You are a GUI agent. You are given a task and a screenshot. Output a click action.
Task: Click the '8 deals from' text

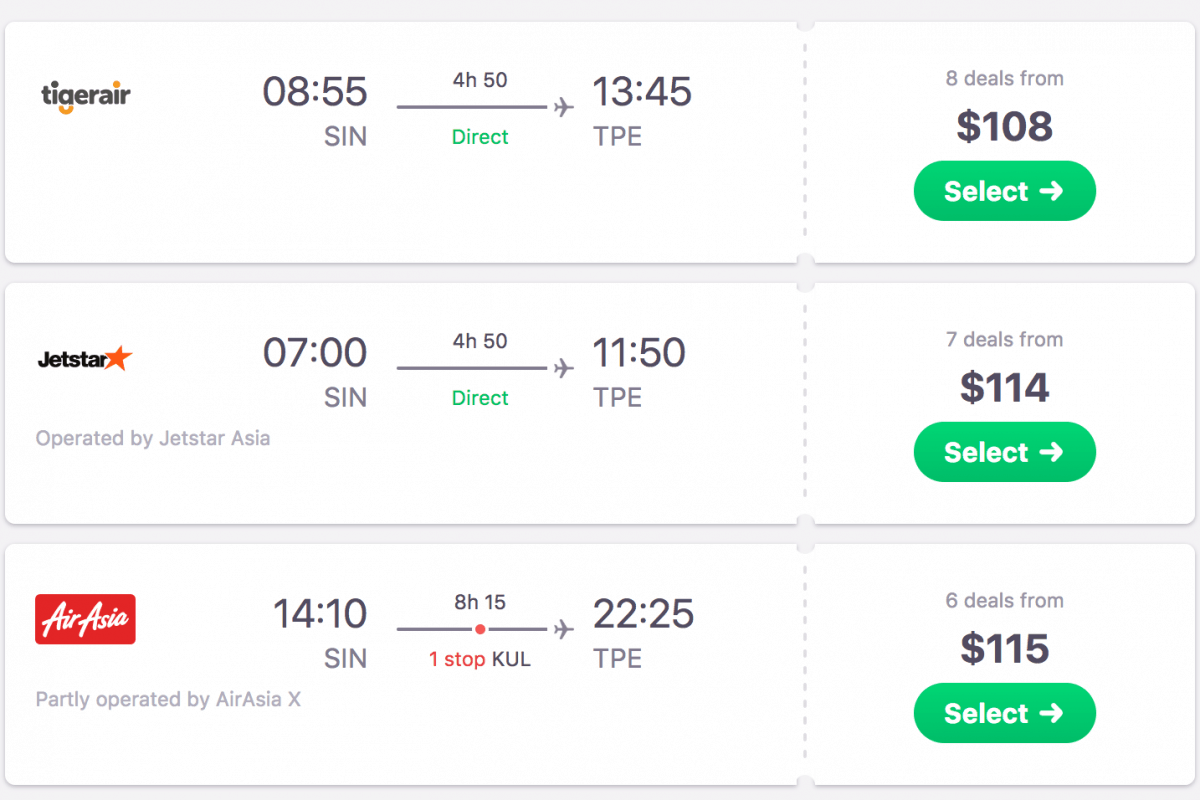pyautogui.click(x=1004, y=78)
